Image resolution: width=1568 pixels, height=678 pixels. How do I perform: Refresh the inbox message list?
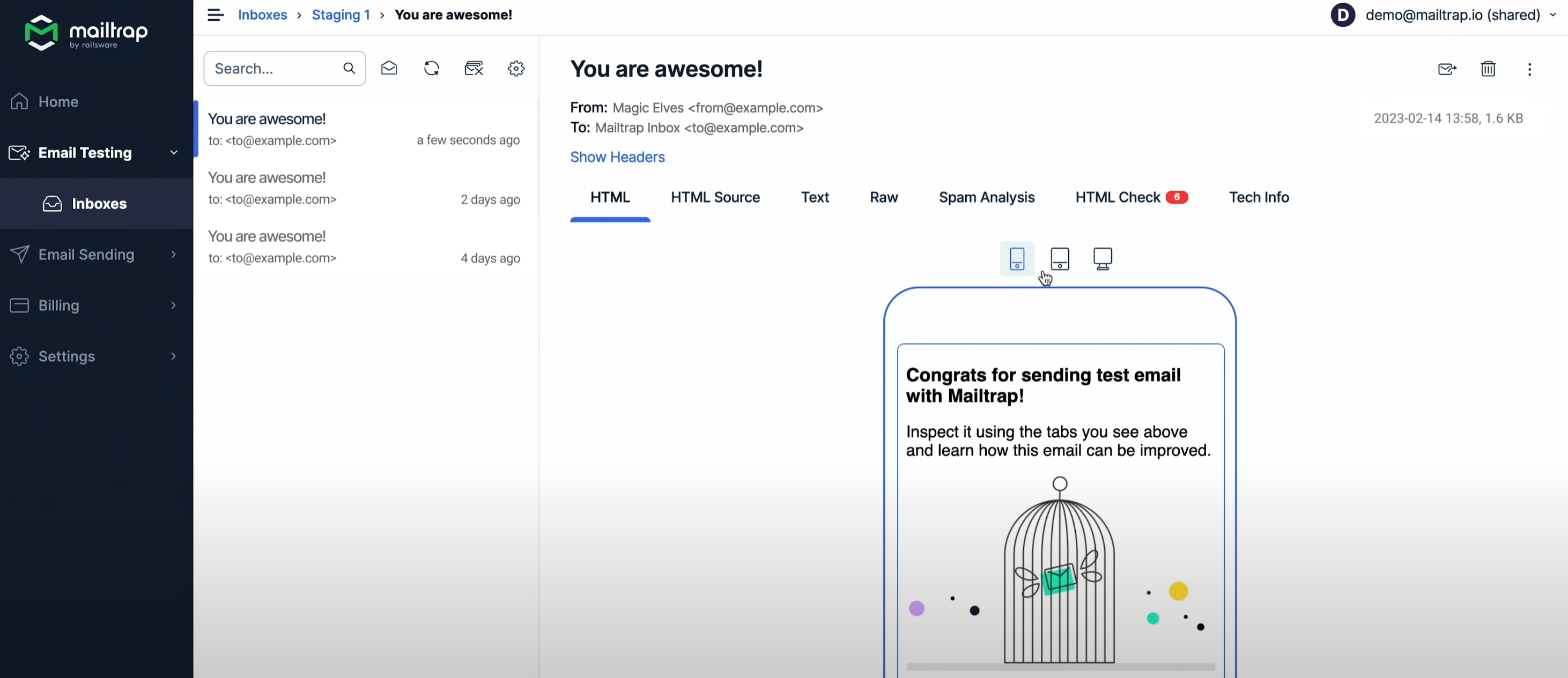(432, 68)
